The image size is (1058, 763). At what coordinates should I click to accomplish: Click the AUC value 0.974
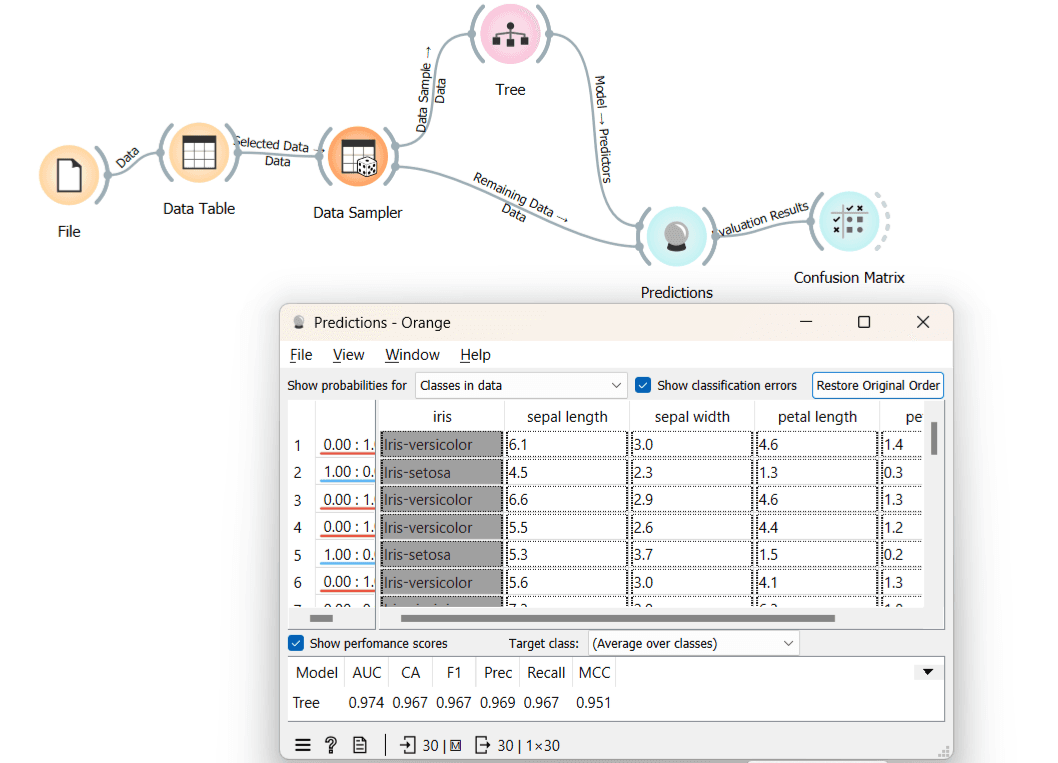click(x=366, y=702)
